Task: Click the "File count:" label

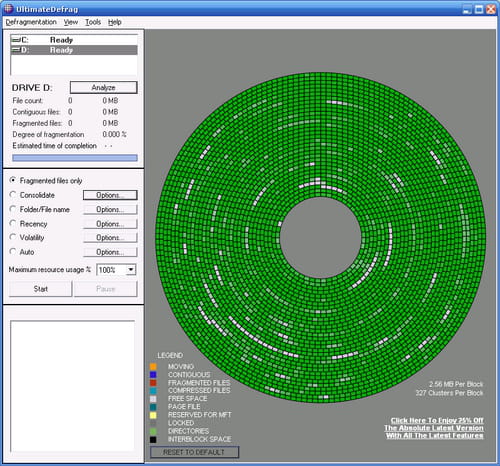Action: pyautogui.click(x=28, y=101)
